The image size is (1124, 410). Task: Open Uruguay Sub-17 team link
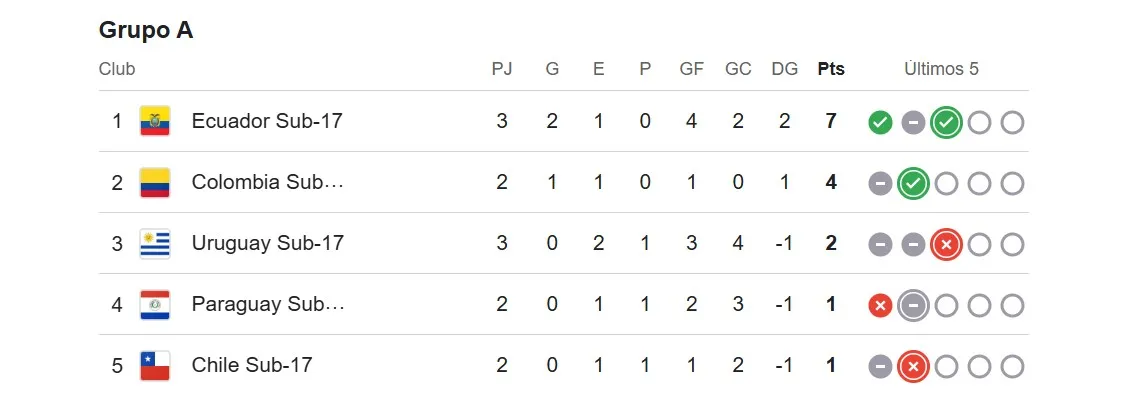coord(267,243)
